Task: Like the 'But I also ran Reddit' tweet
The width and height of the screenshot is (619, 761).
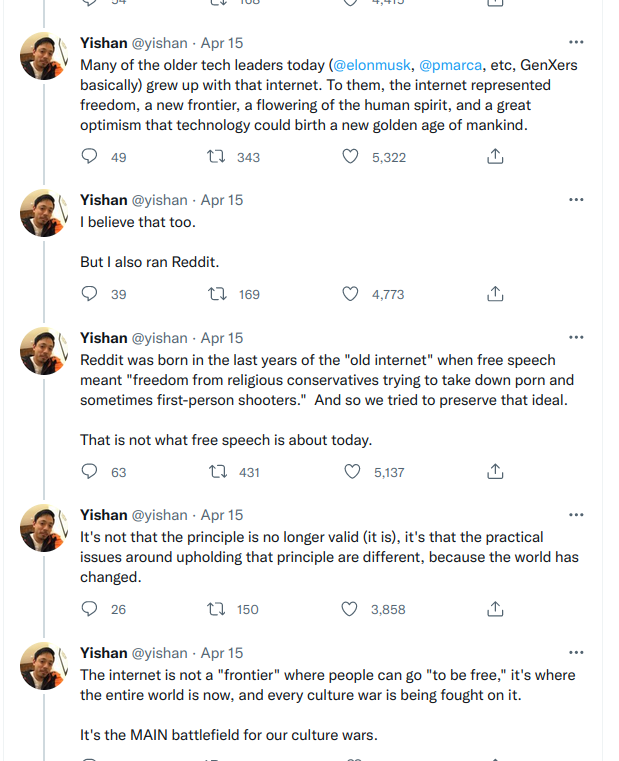Action: pyautogui.click(x=350, y=294)
